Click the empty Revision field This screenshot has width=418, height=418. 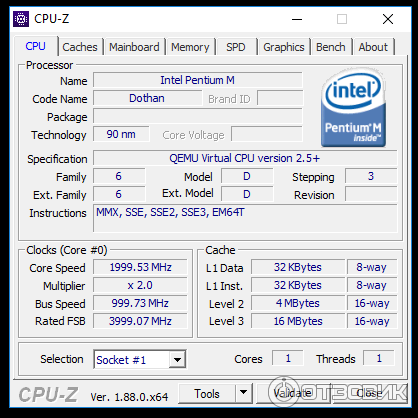tap(371, 194)
